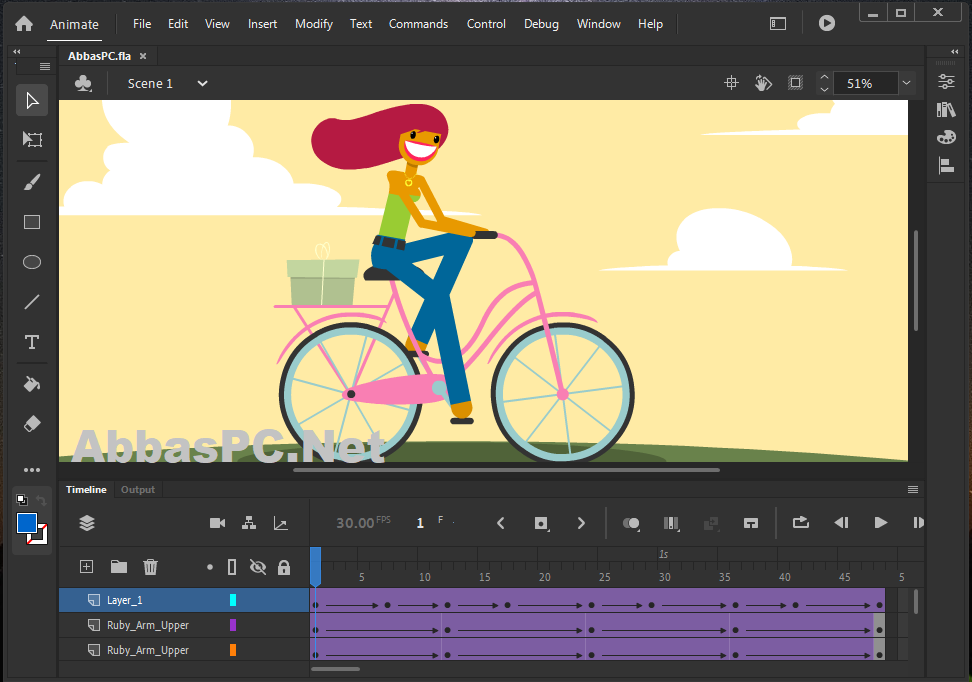Open the Modify menu
This screenshot has height=682, width=972.
coord(314,24)
